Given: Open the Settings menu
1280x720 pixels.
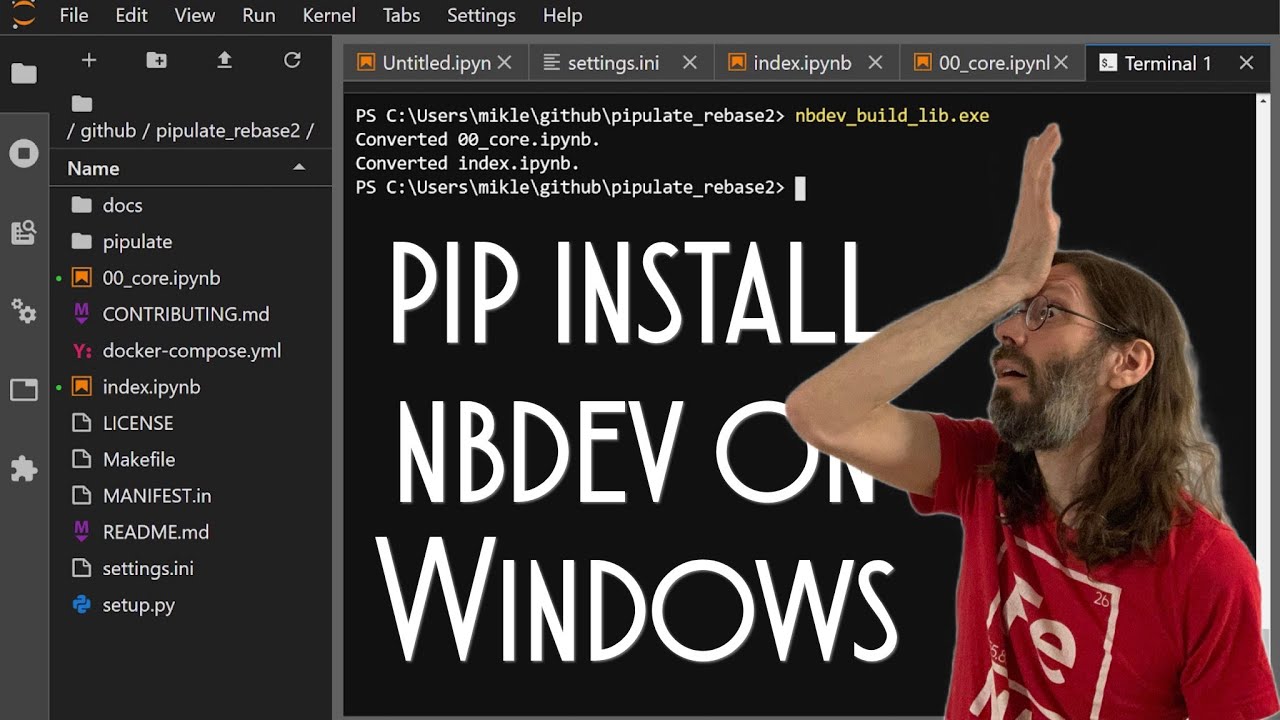Looking at the screenshot, I should click(x=481, y=15).
